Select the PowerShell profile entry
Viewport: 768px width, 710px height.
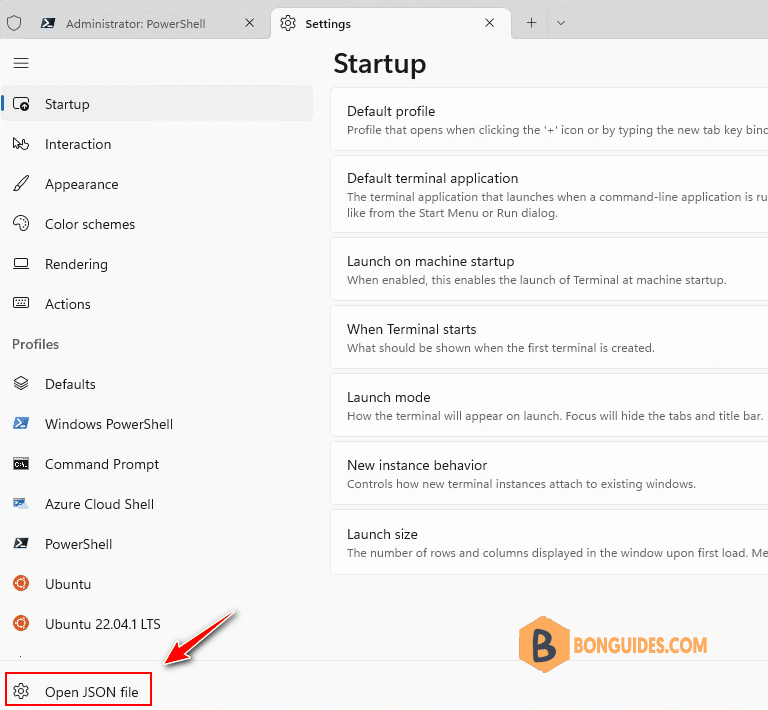[157, 544]
